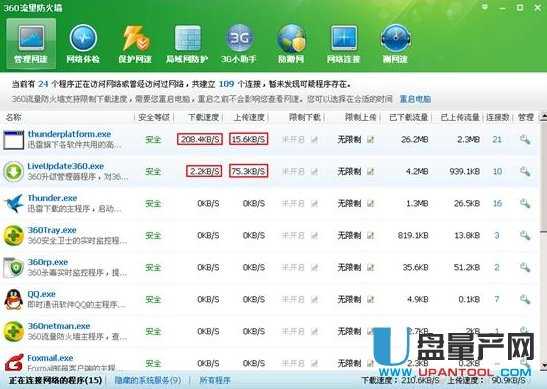Select the thunderplatform.exe program name

[x=69, y=134]
